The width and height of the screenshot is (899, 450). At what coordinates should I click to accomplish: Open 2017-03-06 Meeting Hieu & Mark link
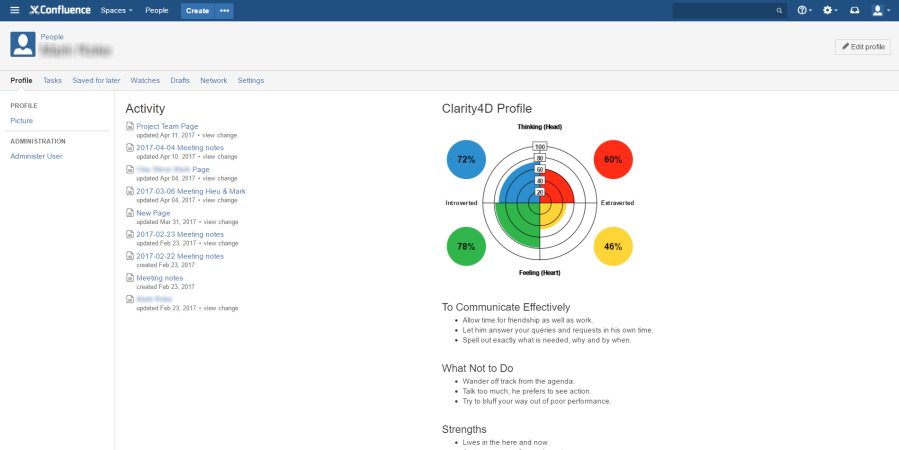point(191,191)
